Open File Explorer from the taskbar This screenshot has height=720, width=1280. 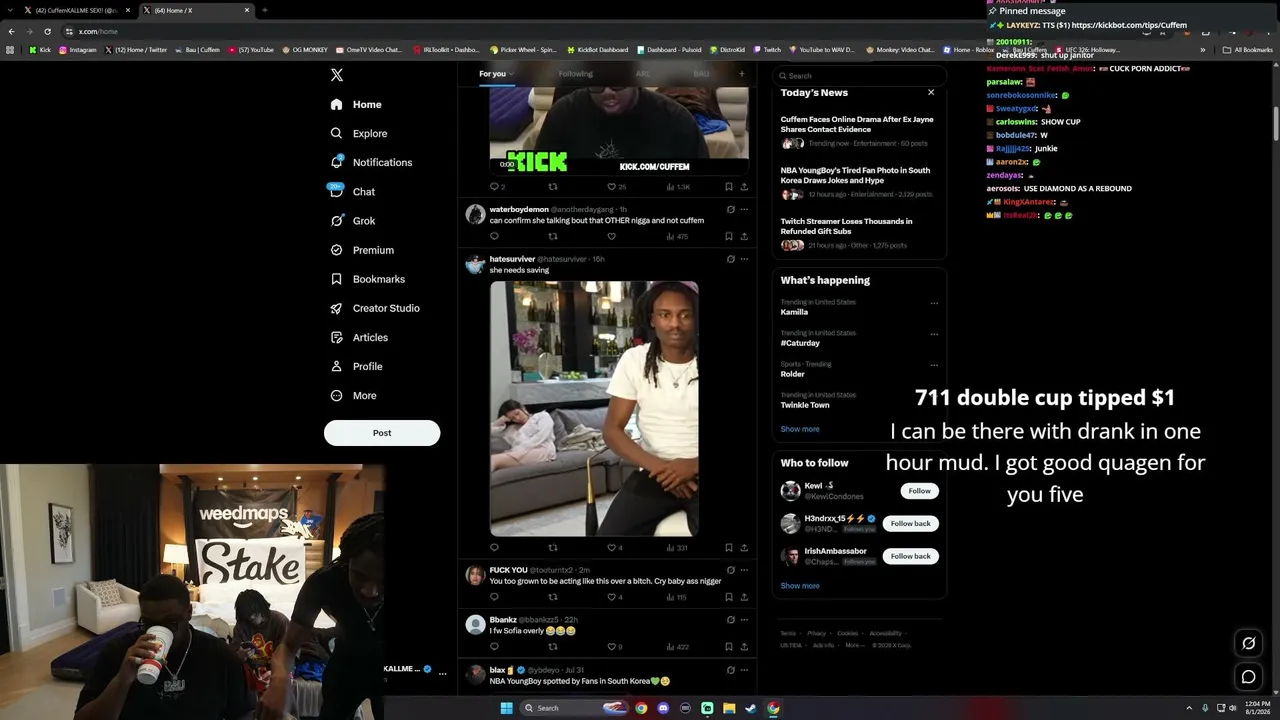click(729, 708)
